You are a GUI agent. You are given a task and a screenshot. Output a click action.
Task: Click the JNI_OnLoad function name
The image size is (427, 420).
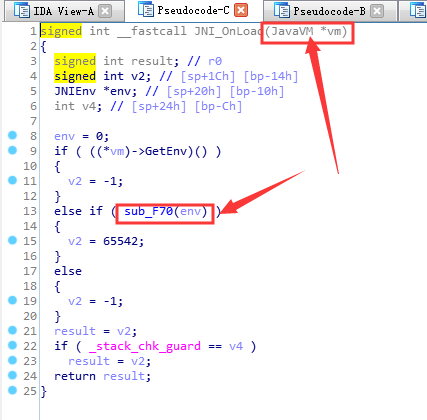click(x=228, y=31)
